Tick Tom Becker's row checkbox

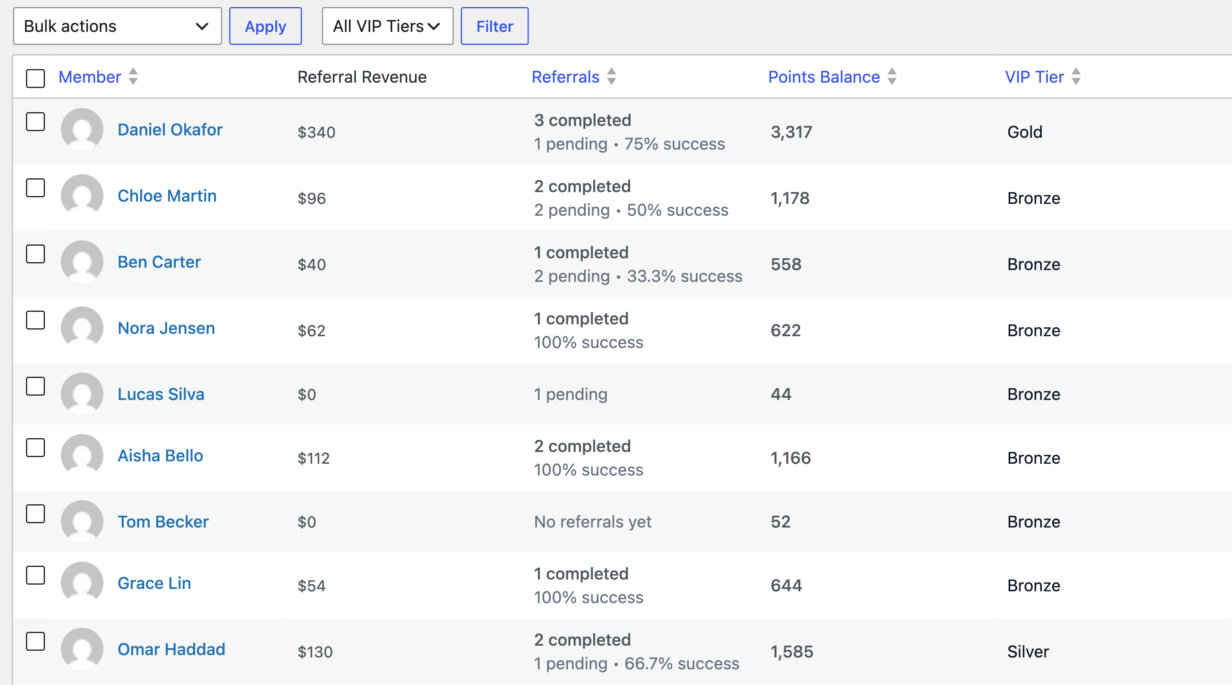35,514
